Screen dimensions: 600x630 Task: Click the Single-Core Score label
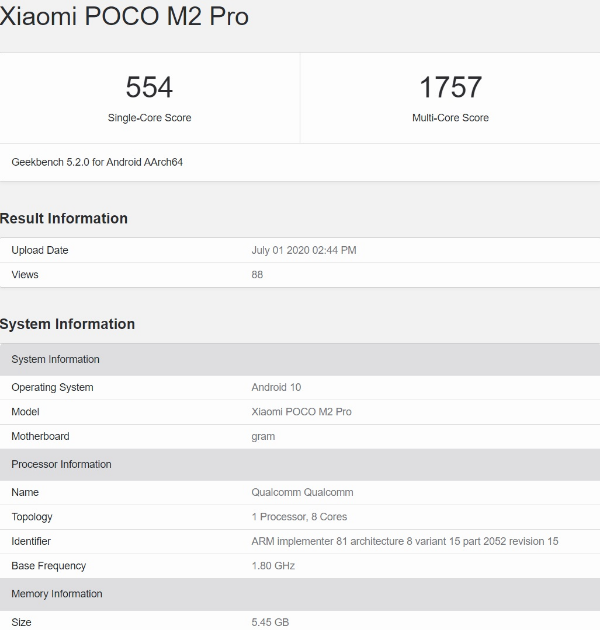149,118
